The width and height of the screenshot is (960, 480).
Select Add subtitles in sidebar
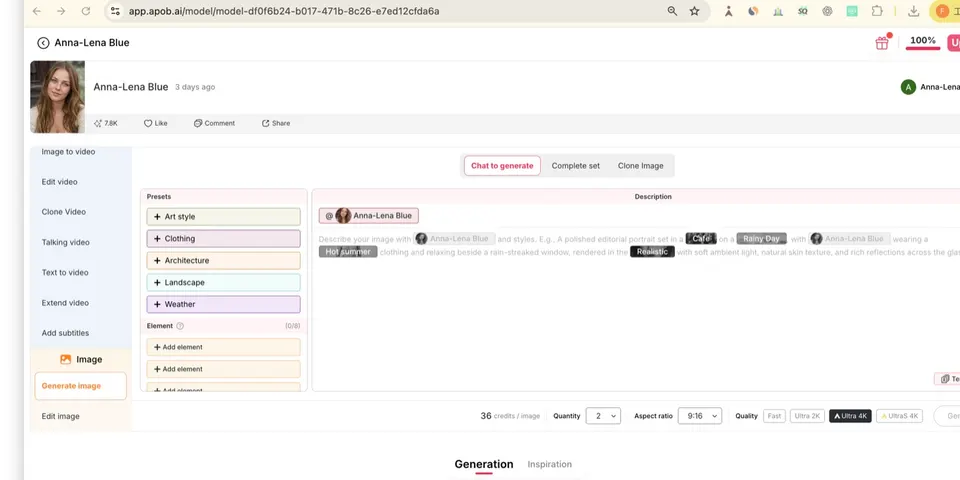66,333
